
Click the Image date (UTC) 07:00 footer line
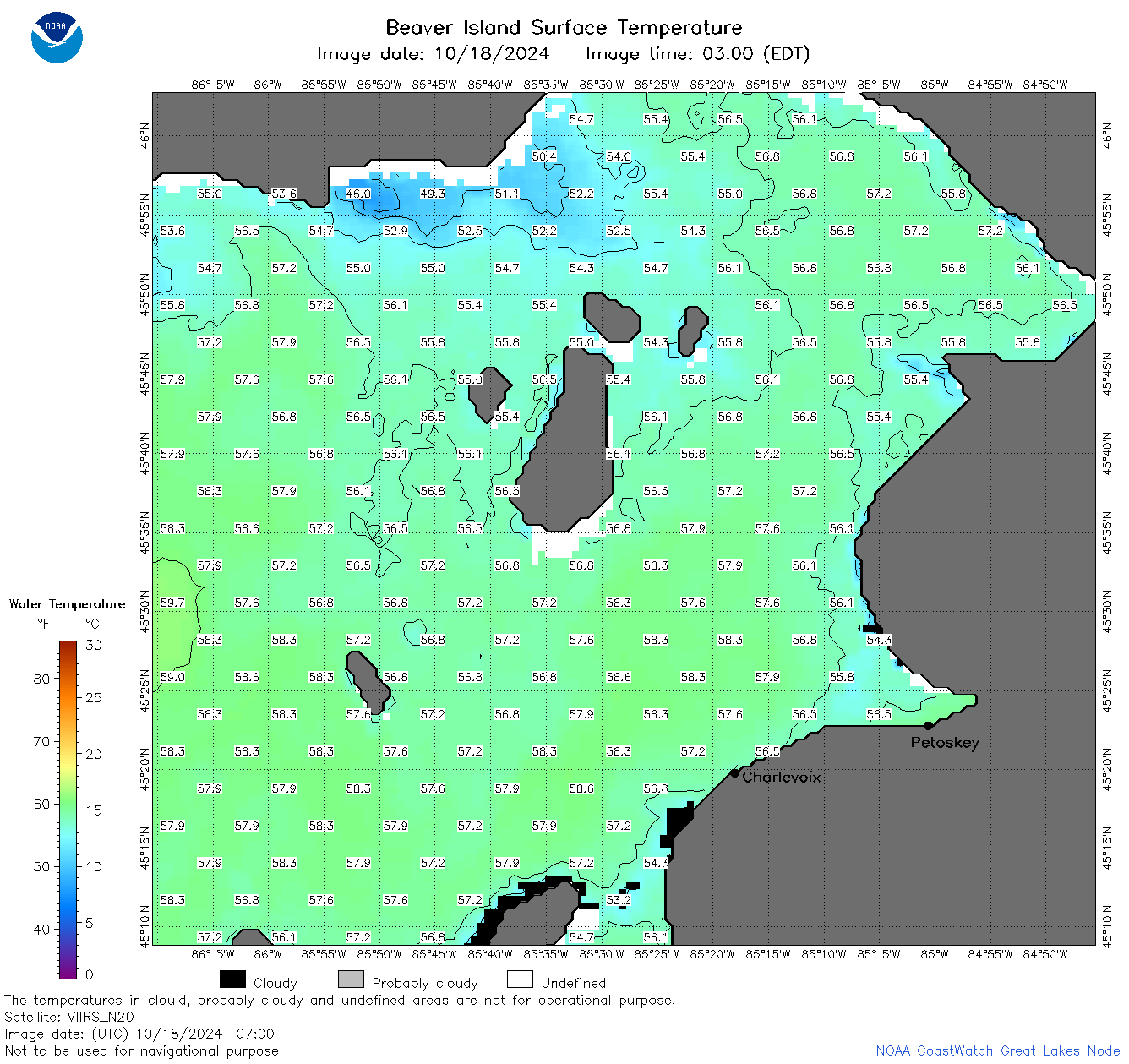pos(139,1034)
